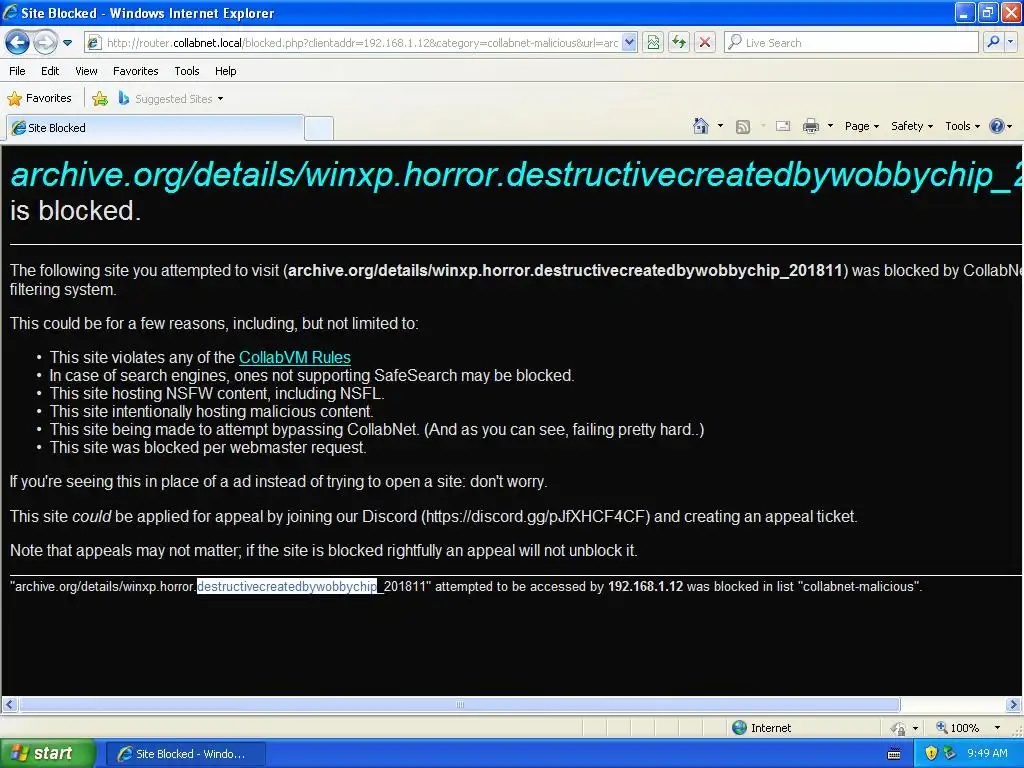This screenshot has width=1024, height=768.
Task: Click the highlighted text destructivecreatedbywobbychip
Action: tap(287, 586)
